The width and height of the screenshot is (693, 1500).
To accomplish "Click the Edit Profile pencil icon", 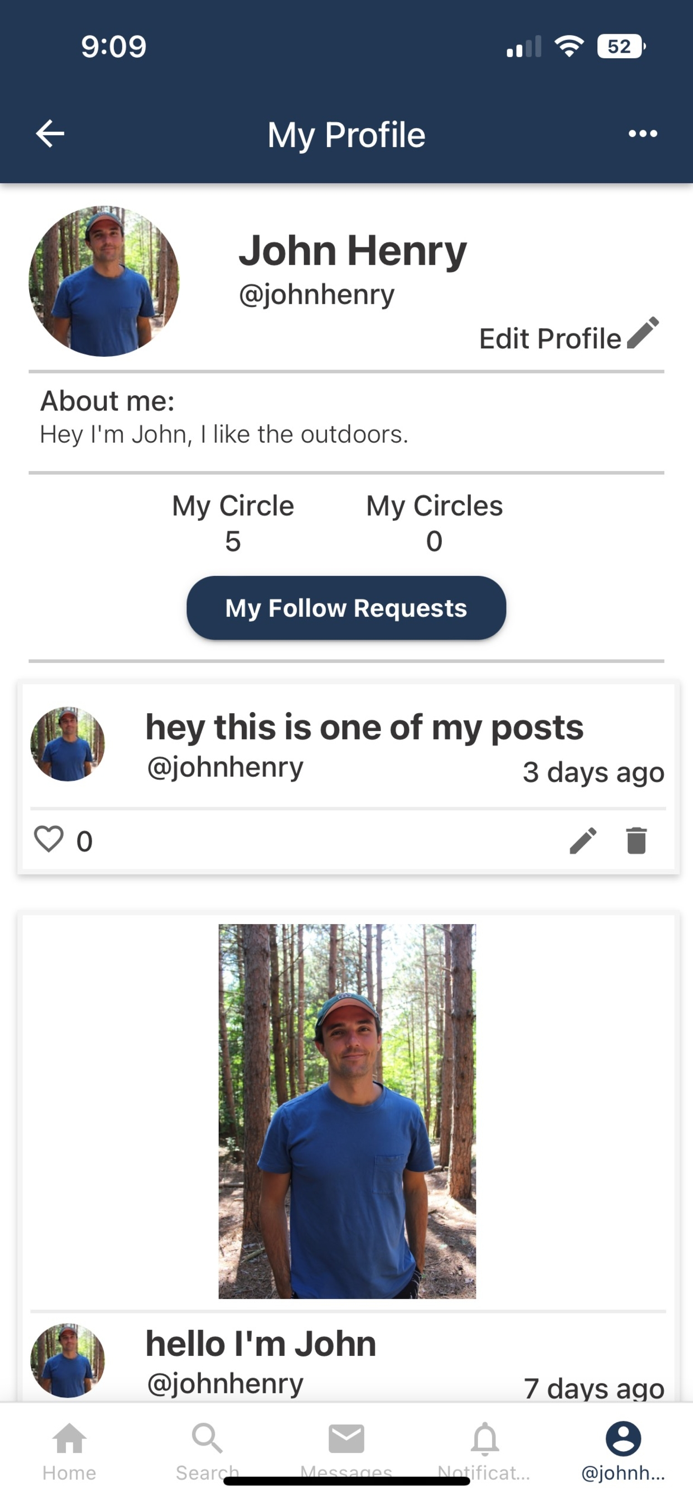I will click(x=643, y=333).
